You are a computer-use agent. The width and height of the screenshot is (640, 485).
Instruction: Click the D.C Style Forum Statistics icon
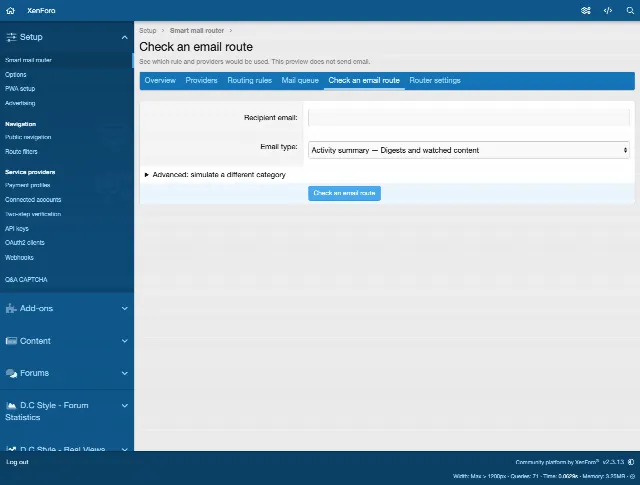(x=11, y=406)
